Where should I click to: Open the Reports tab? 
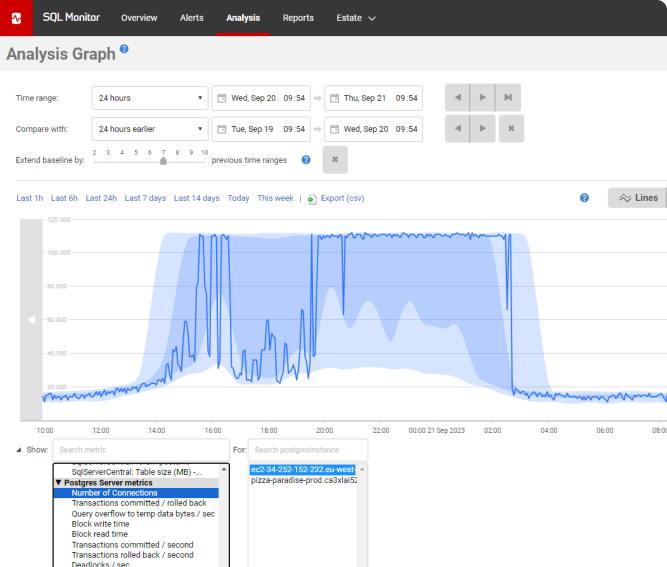[298, 18]
